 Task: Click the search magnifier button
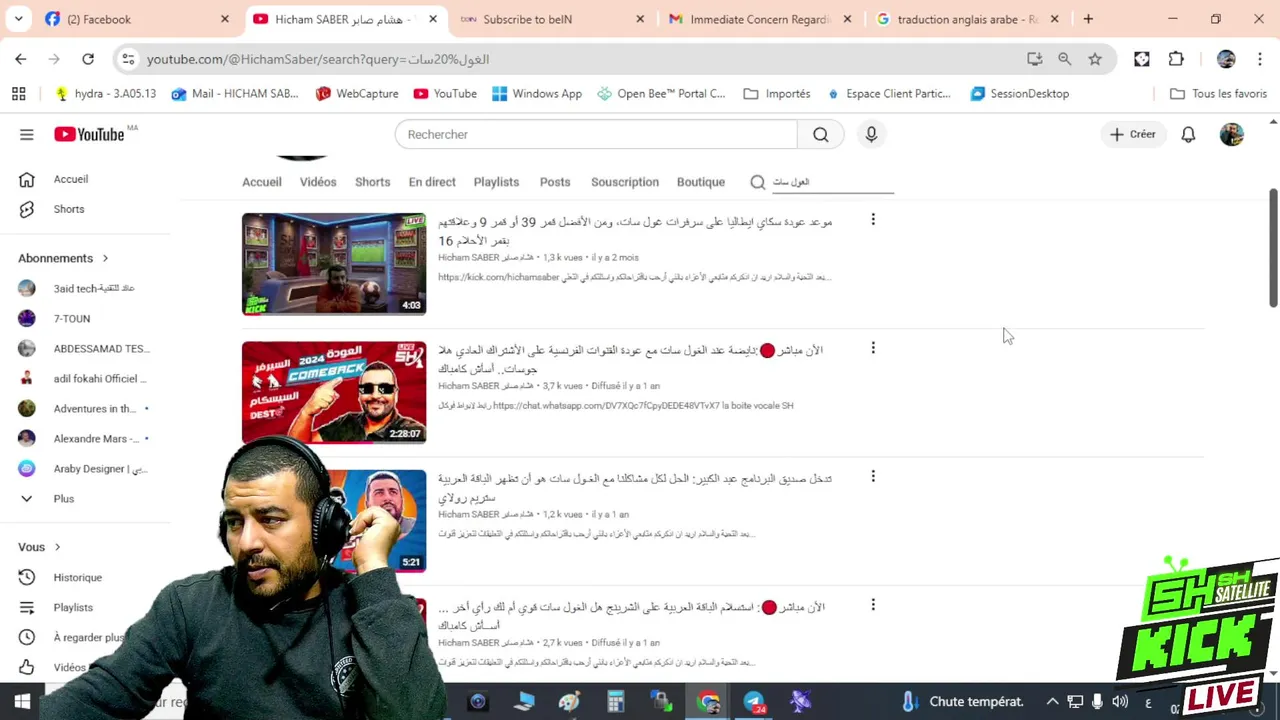821,134
